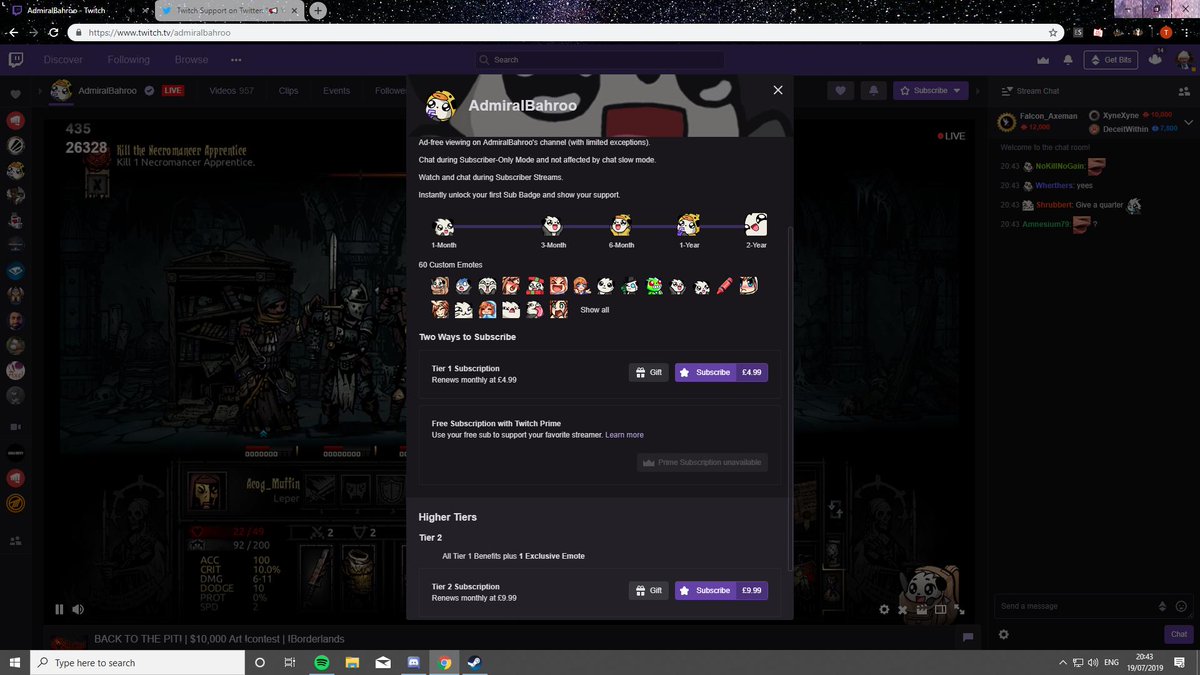Open the Bits icon in chat input
This screenshot has width=1200, height=675.
coord(1162,606)
